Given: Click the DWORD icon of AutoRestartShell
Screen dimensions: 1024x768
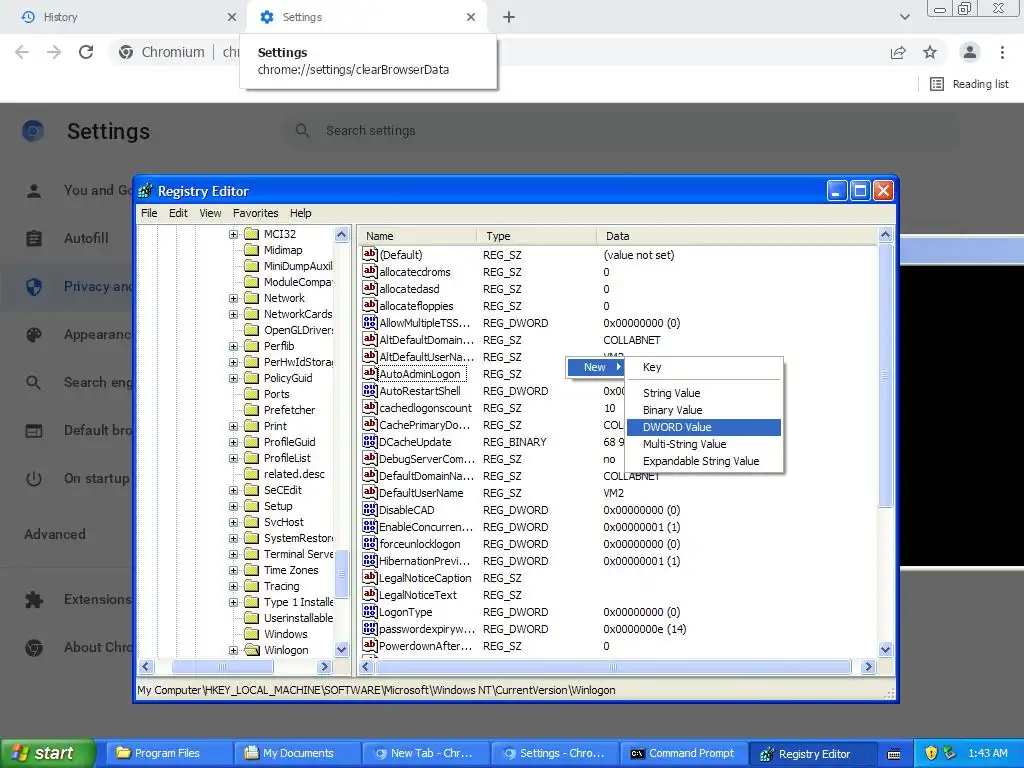Looking at the screenshot, I should (x=370, y=390).
